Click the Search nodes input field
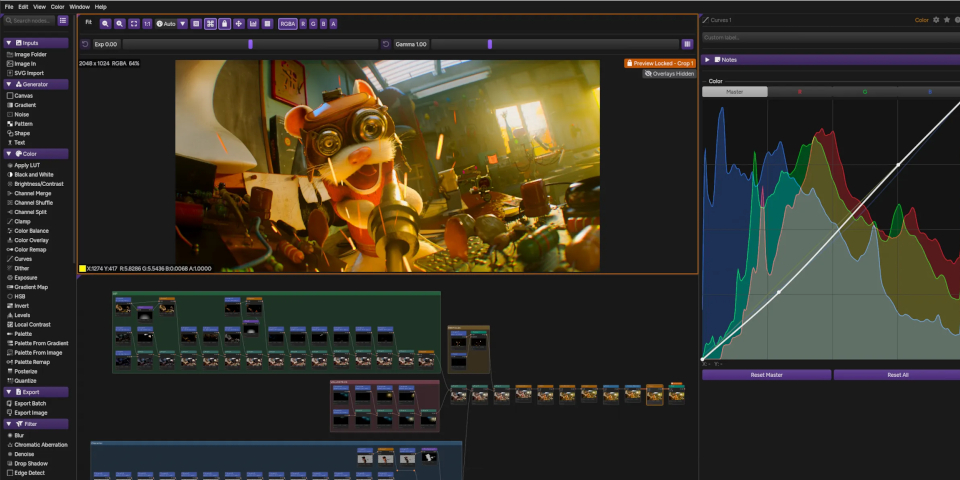The height and width of the screenshot is (480, 960). coord(29,20)
